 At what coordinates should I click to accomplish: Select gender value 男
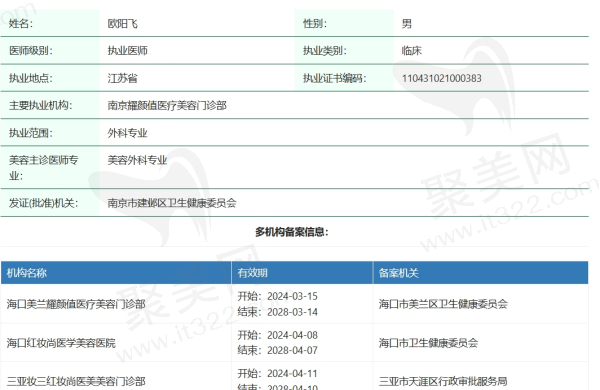[407, 24]
